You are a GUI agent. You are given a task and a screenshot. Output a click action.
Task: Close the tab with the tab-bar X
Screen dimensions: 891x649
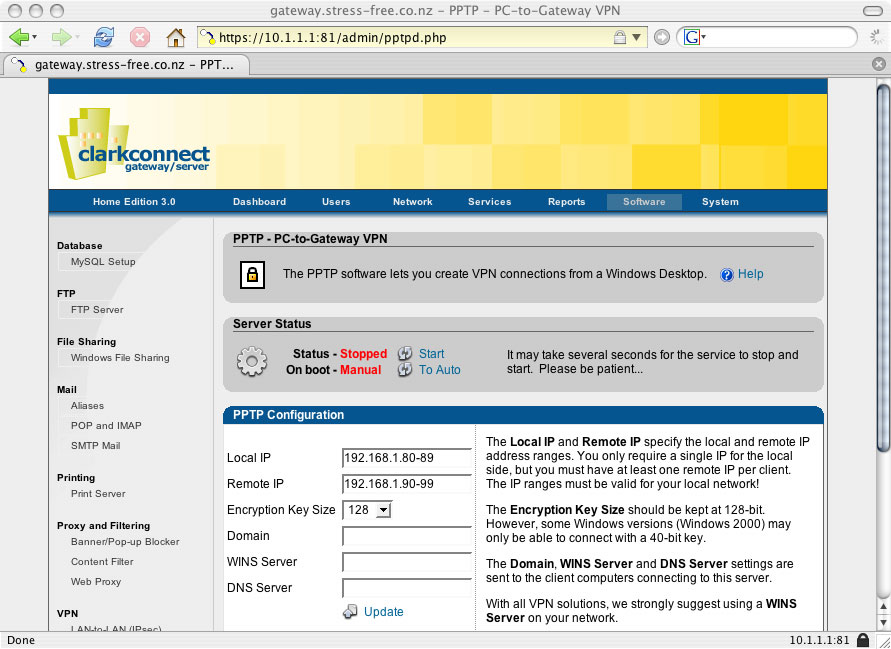878,64
